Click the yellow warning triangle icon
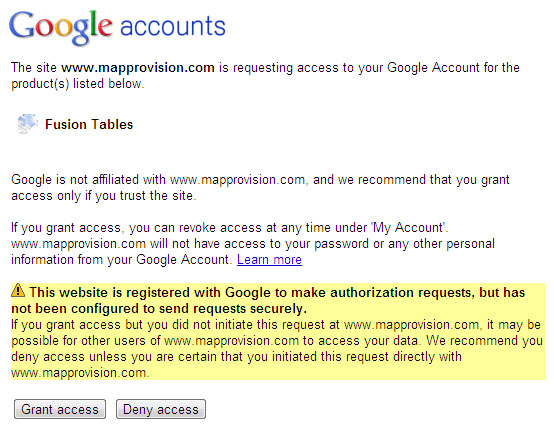Screen dimensions: 554x429 pos(18,290)
